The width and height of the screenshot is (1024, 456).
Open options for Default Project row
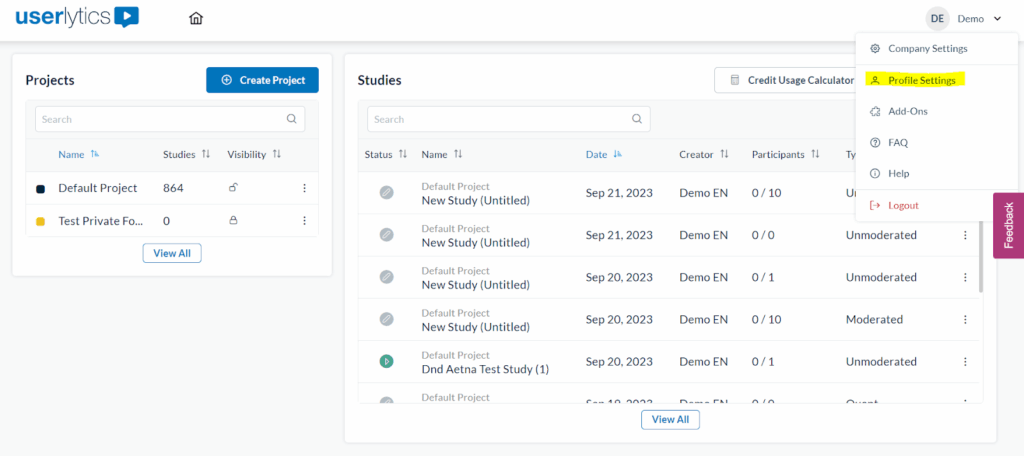pyautogui.click(x=304, y=188)
